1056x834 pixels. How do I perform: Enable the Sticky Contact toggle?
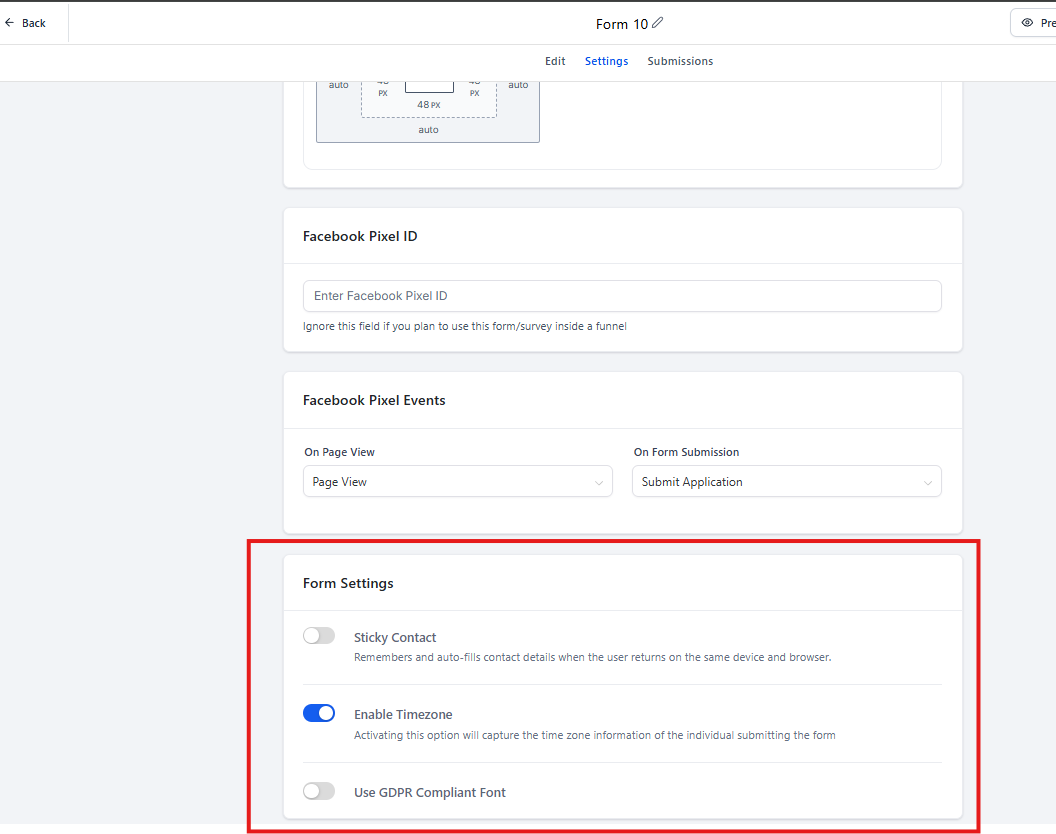pos(319,636)
